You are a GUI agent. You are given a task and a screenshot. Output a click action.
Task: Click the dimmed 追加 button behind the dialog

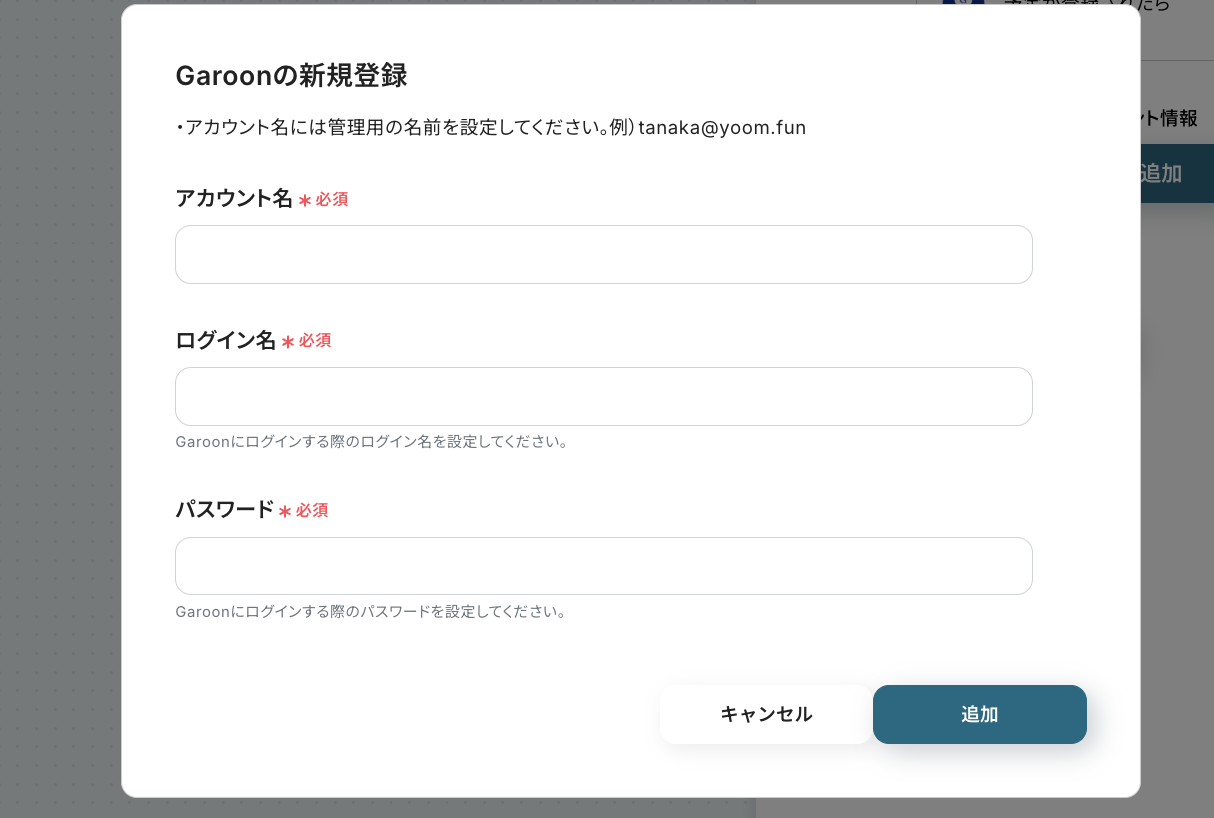click(x=1176, y=173)
